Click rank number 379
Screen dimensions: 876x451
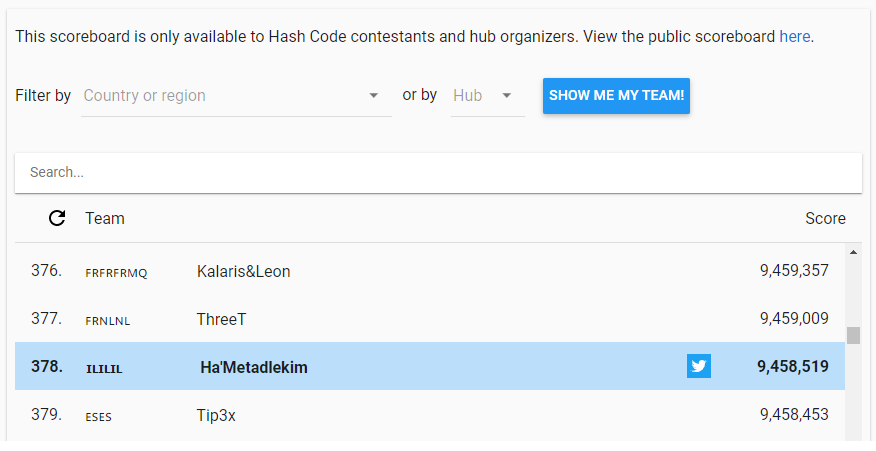click(x=46, y=415)
